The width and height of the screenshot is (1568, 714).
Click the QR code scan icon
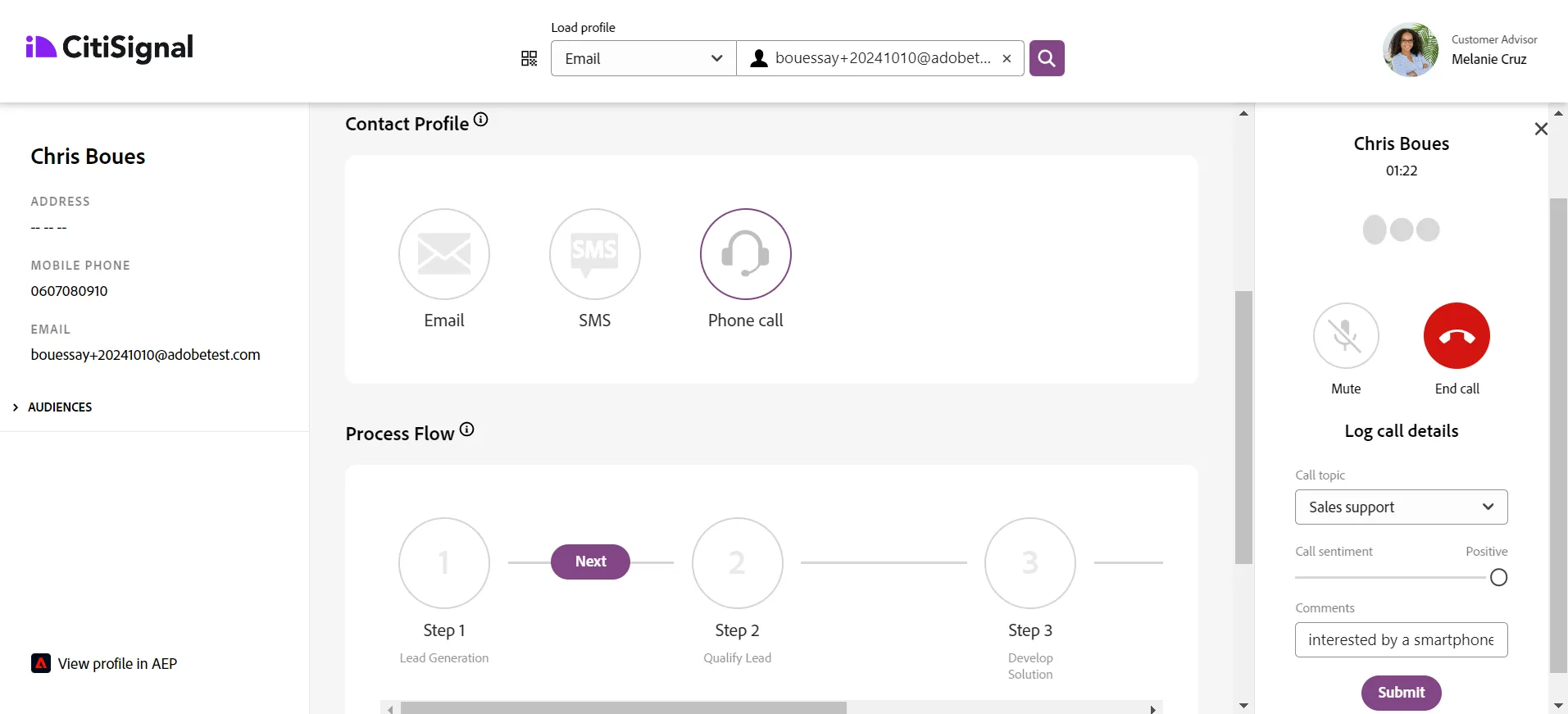click(529, 58)
